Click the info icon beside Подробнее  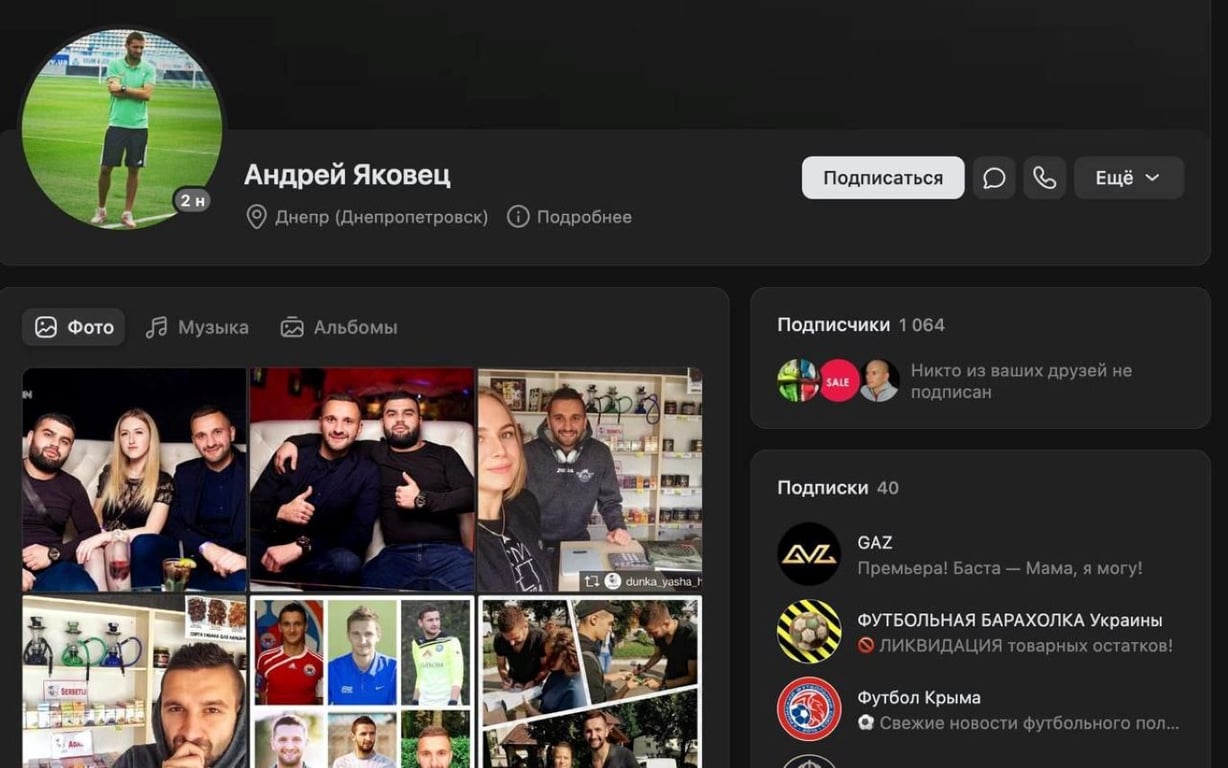[518, 216]
